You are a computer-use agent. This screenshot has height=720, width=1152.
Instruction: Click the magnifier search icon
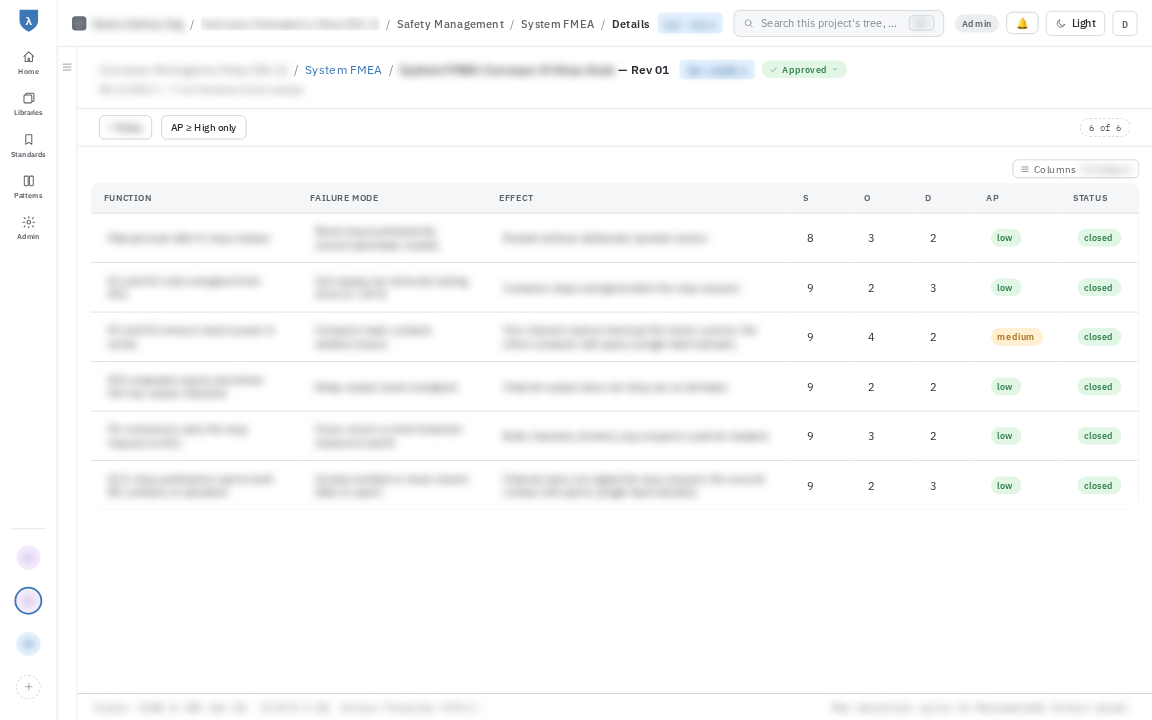[x=749, y=24]
